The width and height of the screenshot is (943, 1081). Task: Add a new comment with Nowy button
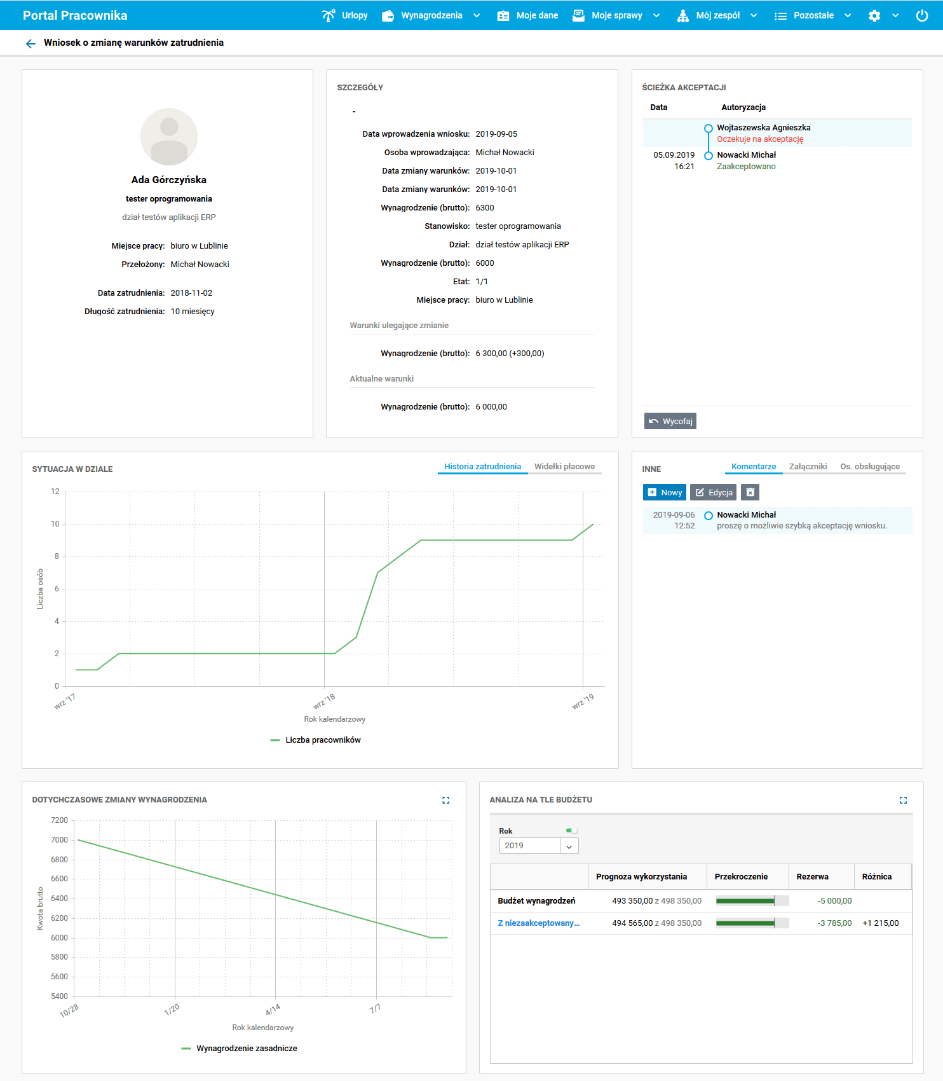(x=665, y=492)
